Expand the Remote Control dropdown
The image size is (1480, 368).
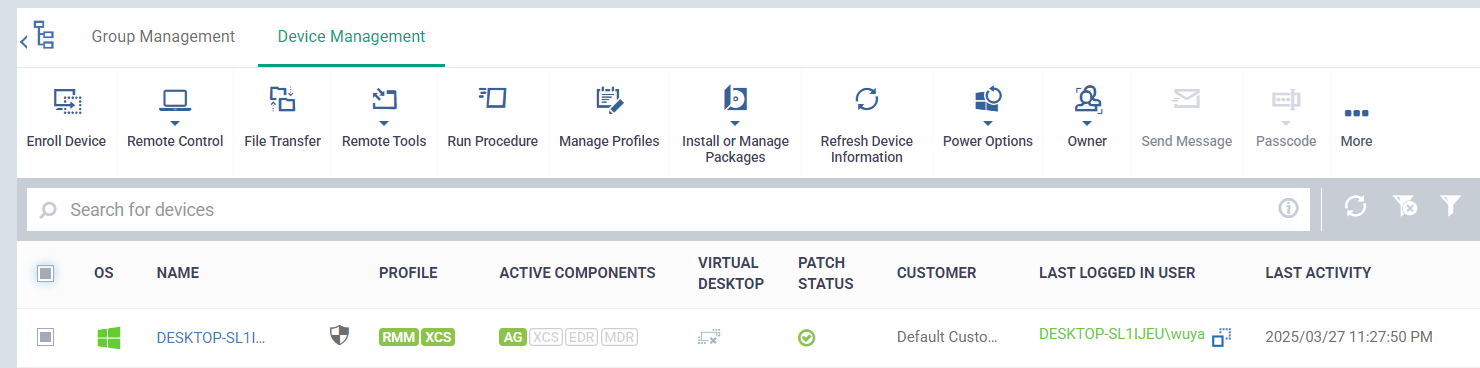175,118
